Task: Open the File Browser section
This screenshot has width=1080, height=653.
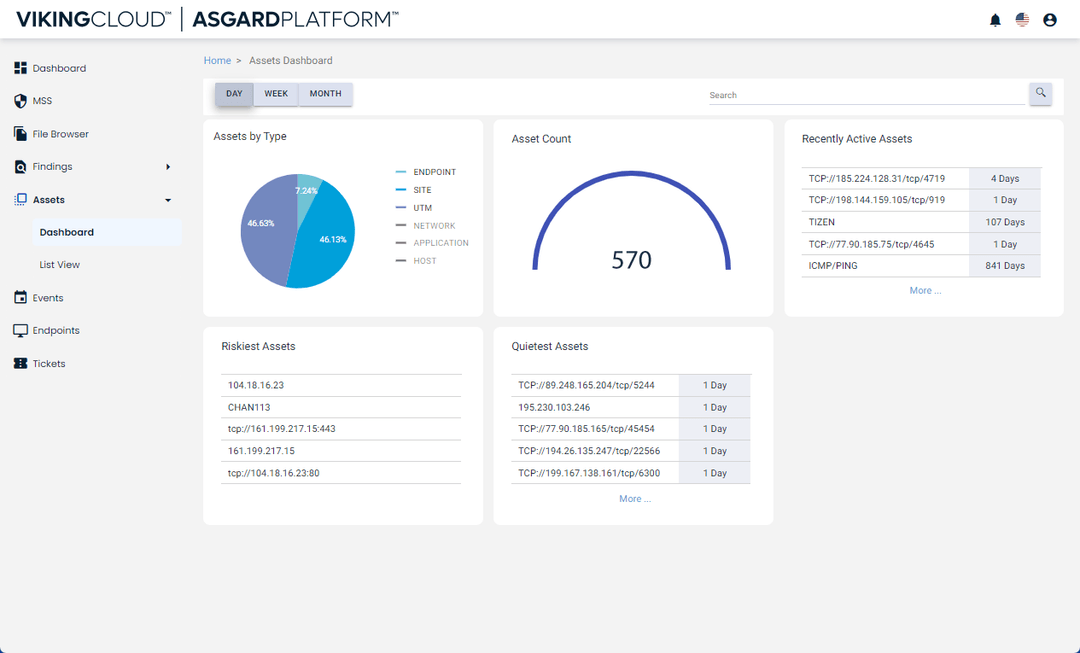Action: coord(20,133)
